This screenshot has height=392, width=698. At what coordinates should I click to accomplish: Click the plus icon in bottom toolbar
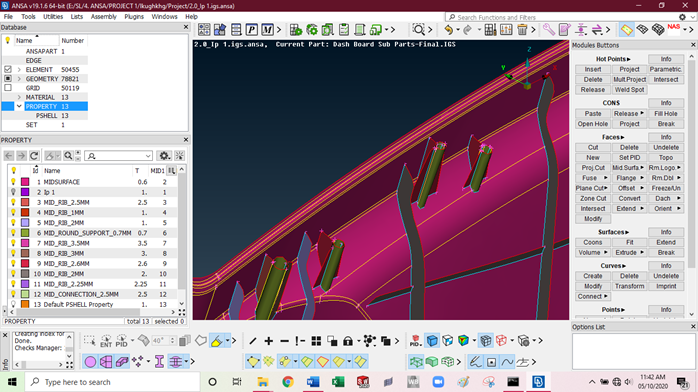268,341
